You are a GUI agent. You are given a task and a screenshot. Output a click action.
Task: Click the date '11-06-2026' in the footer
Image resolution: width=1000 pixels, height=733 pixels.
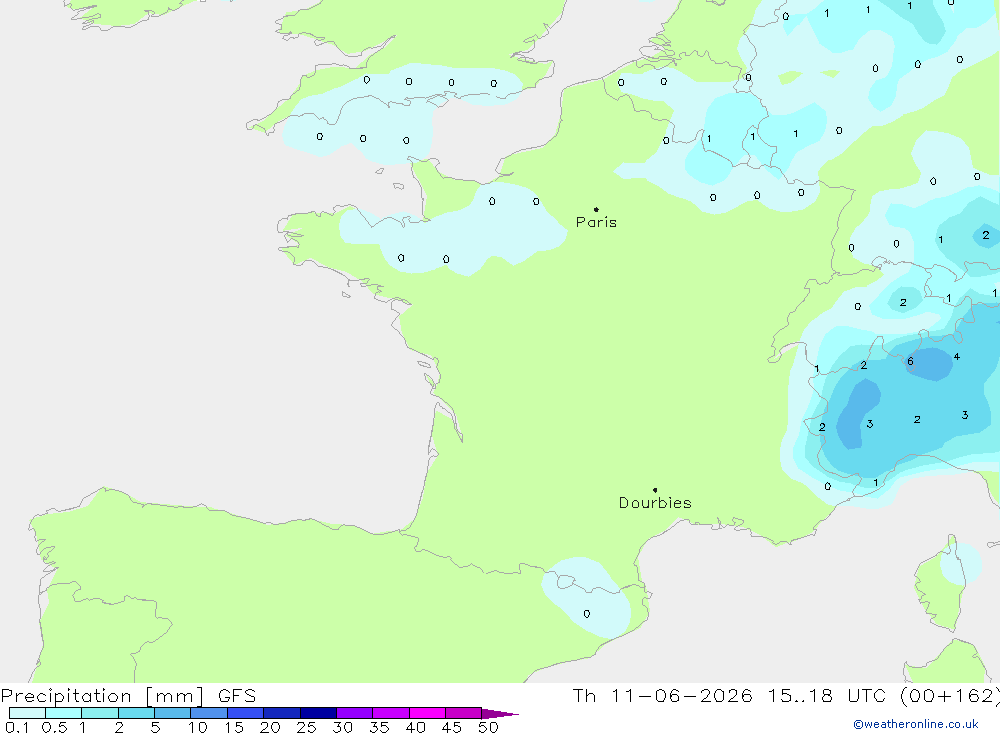(682, 696)
